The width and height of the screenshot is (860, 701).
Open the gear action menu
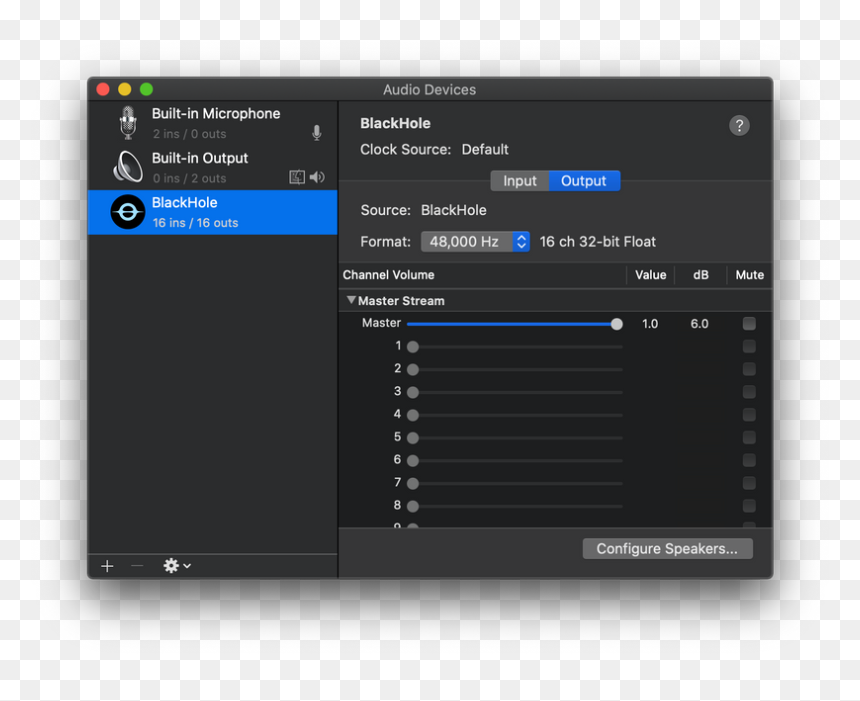point(177,566)
